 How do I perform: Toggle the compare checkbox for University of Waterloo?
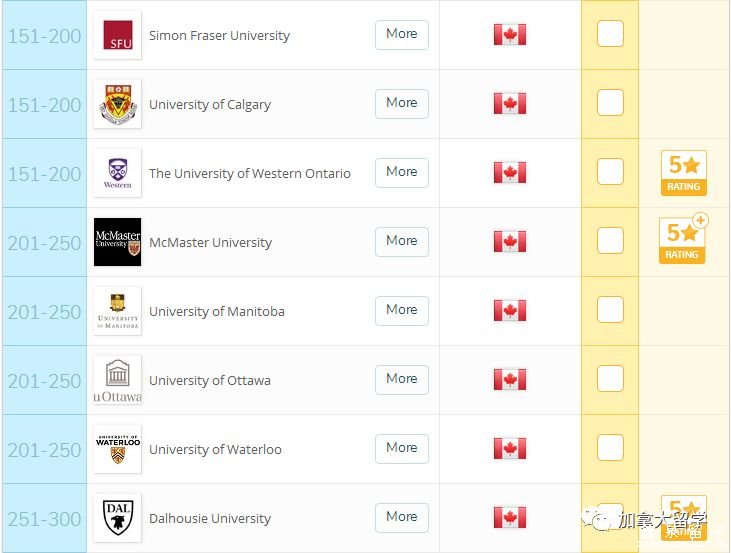point(610,448)
